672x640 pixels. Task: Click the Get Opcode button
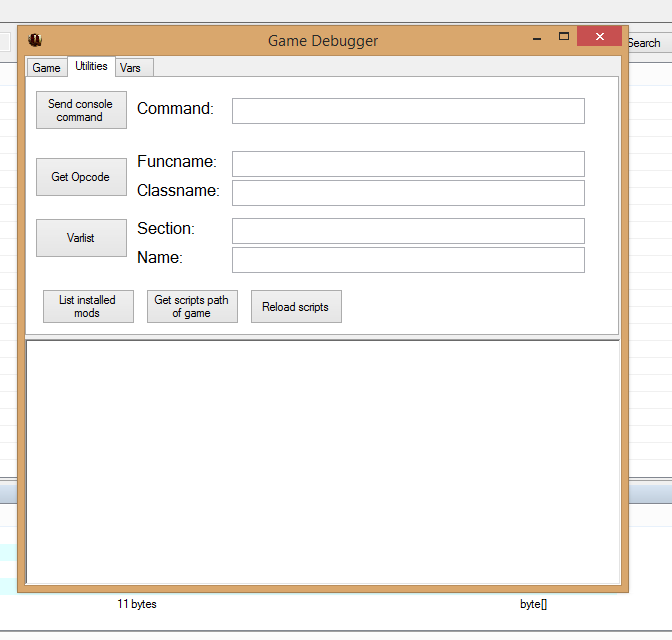(81, 177)
